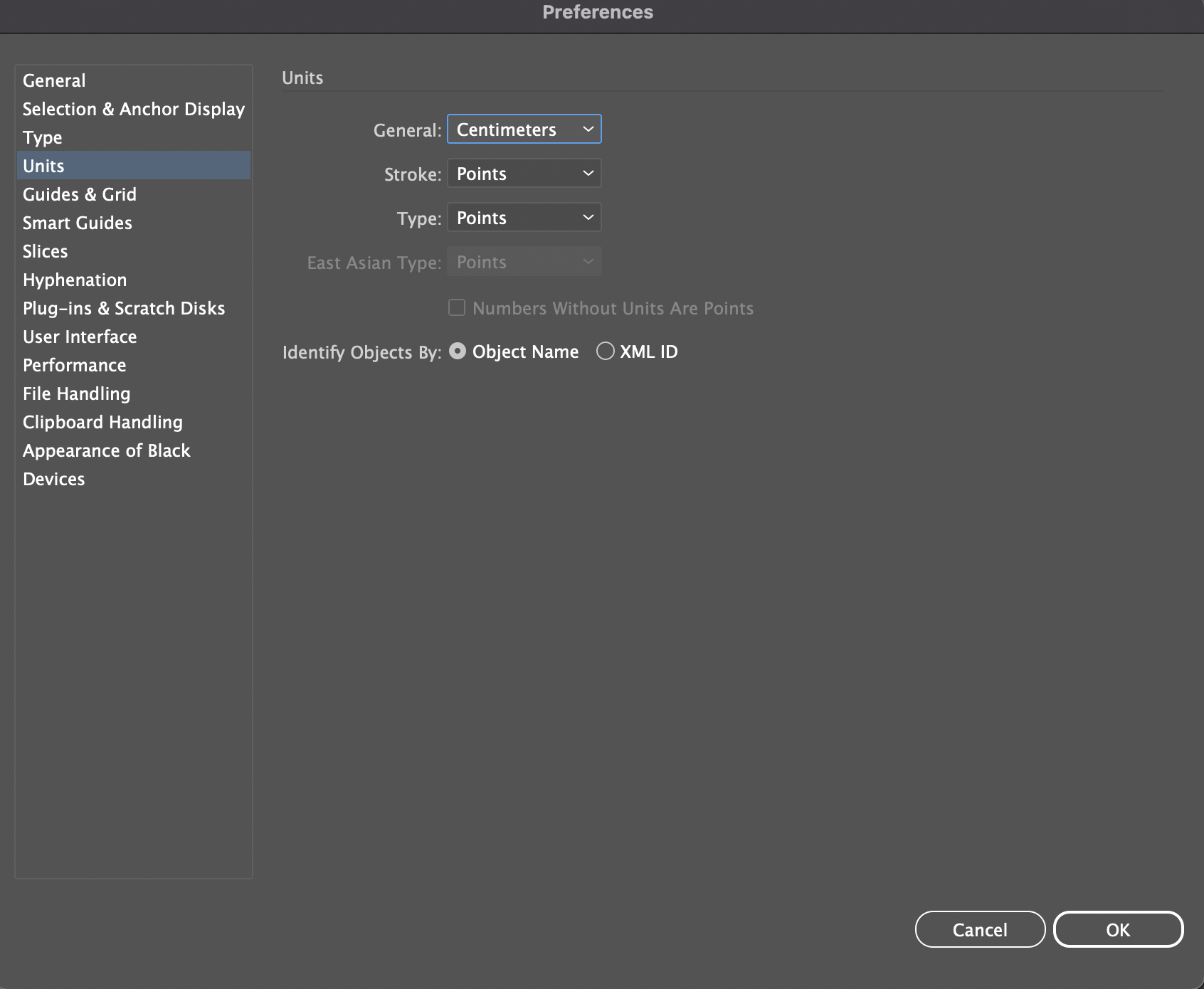Image resolution: width=1204 pixels, height=989 pixels.
Task: Switch to Performance preferences
Action: click(x=75, y=365)
